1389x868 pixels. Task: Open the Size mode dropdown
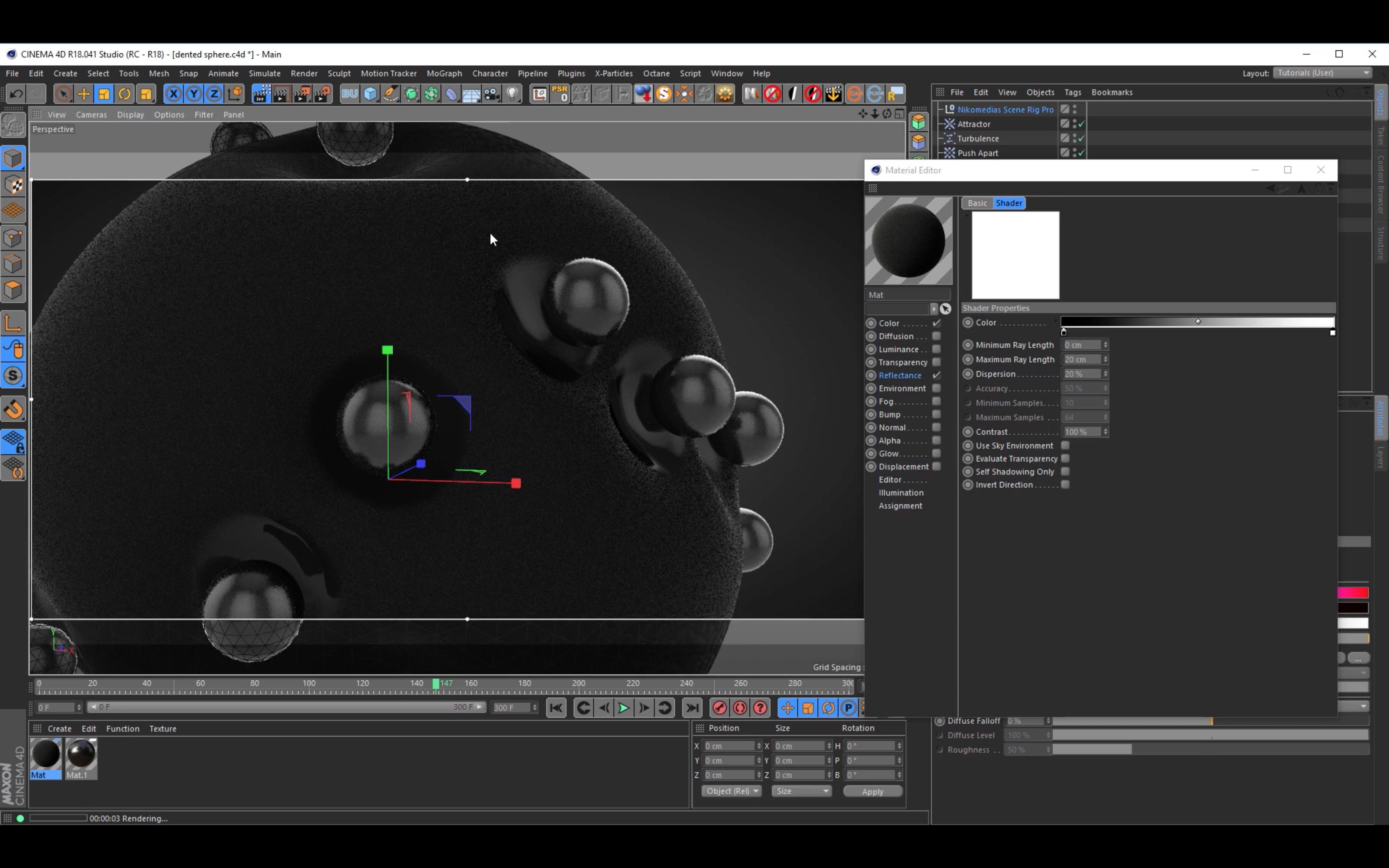pyautogui.click(x=802, y=791)
